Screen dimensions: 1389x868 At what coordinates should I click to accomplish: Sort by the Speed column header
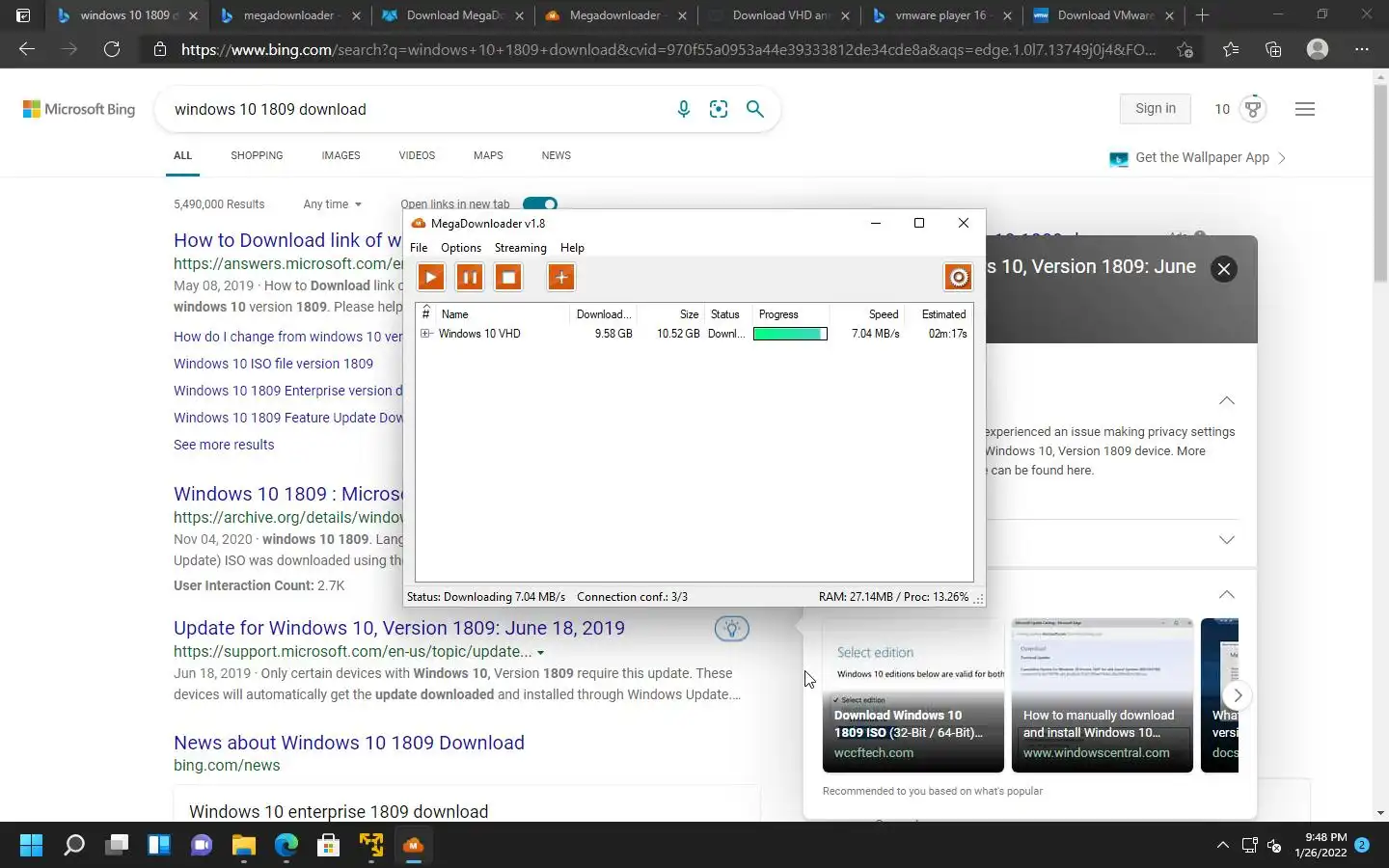[868, 314]
